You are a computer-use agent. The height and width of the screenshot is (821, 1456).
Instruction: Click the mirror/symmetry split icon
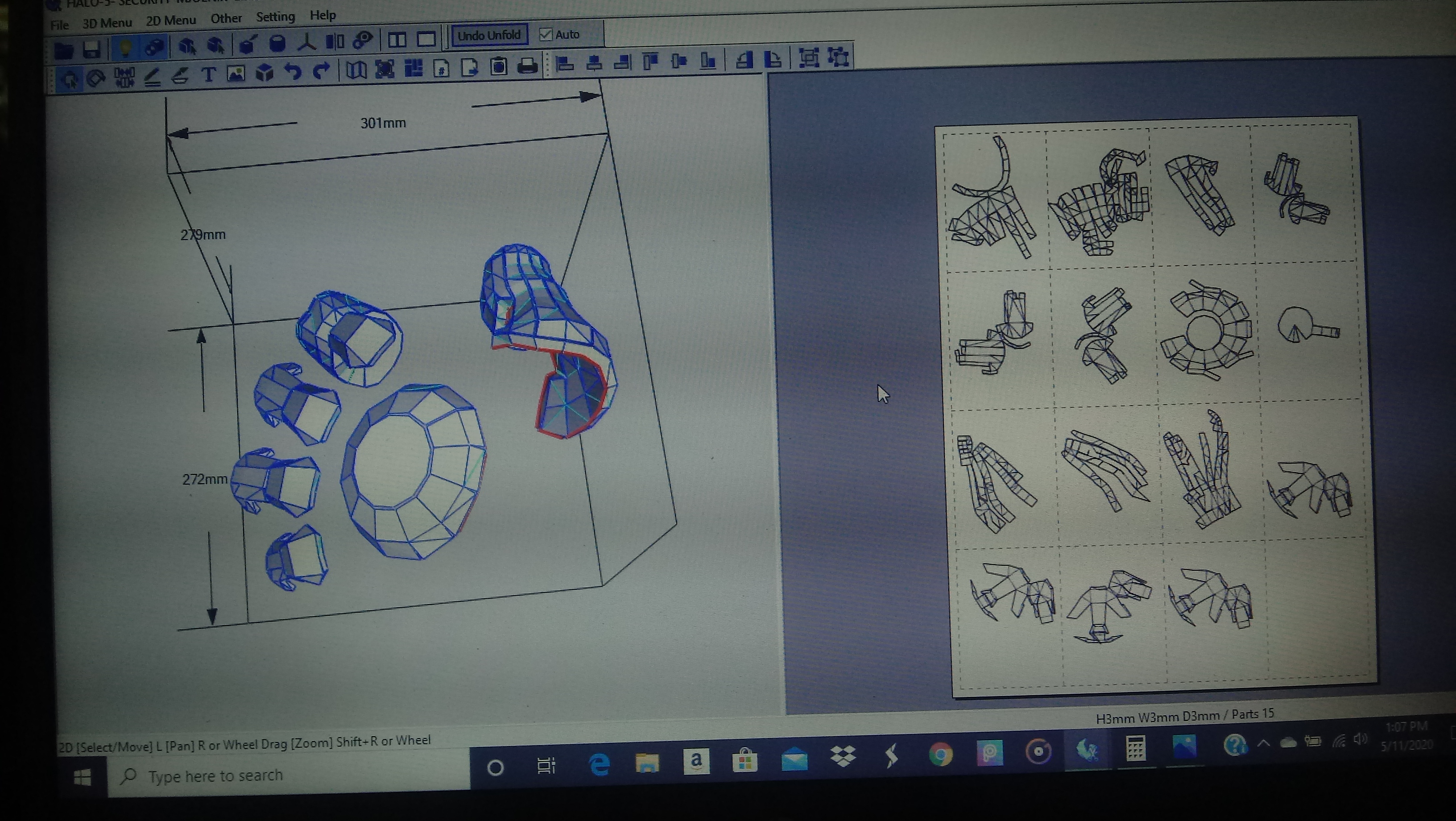335,41
